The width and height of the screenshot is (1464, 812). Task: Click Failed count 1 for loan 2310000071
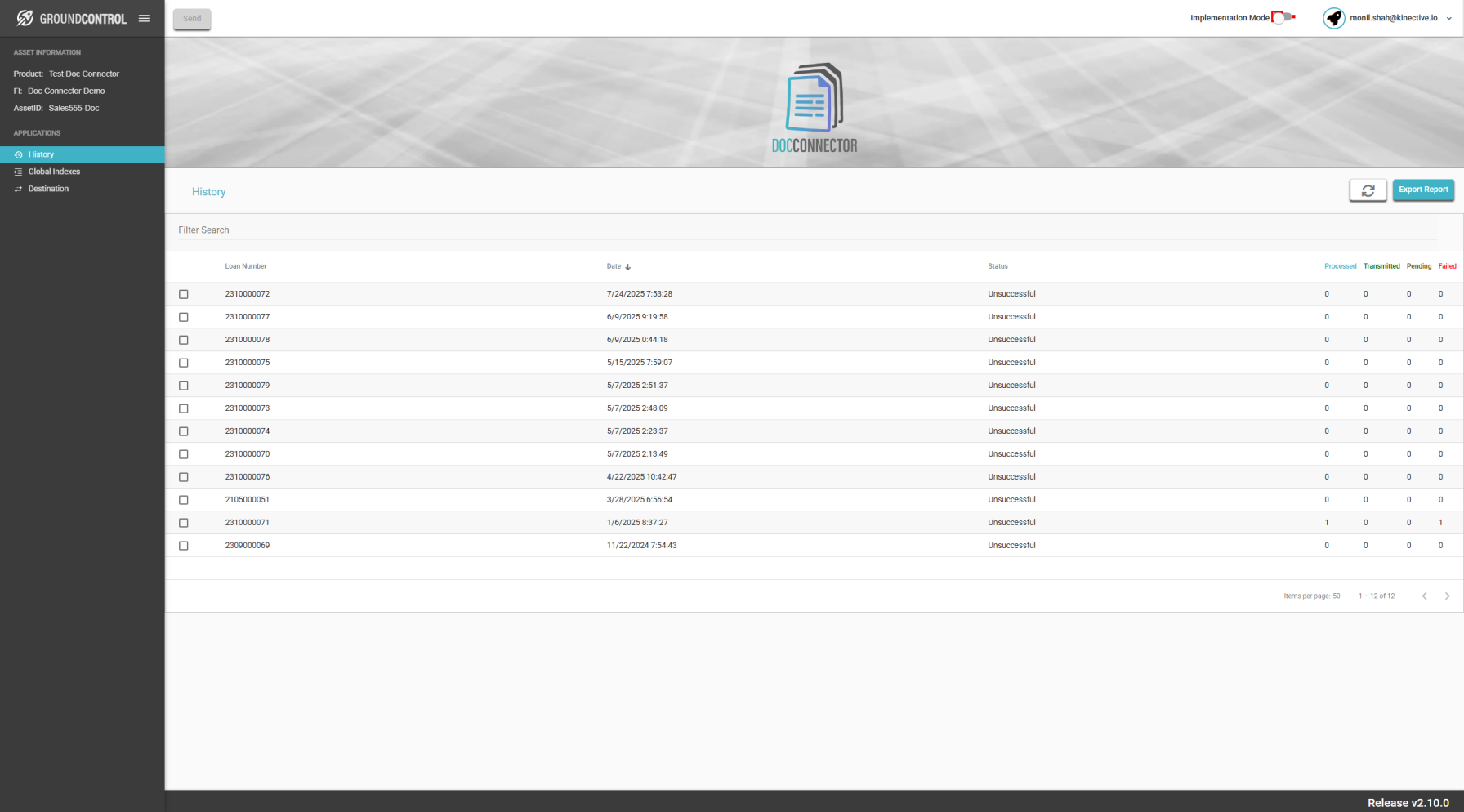(x=1440, y=523)
